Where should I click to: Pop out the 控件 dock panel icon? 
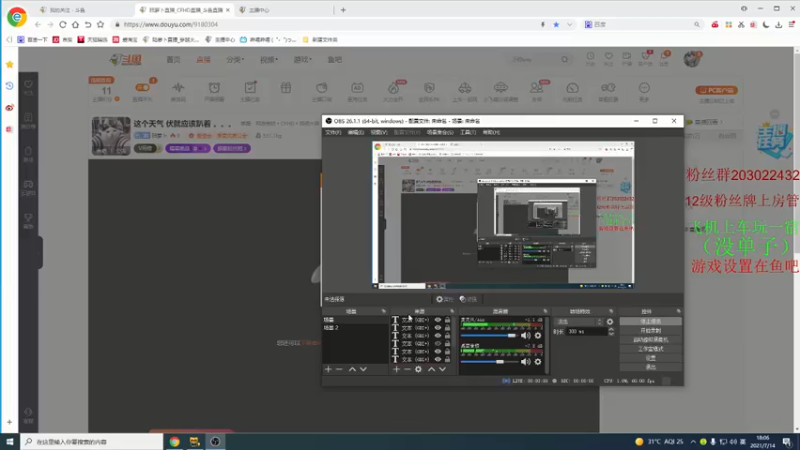click(x=679, y=311)
